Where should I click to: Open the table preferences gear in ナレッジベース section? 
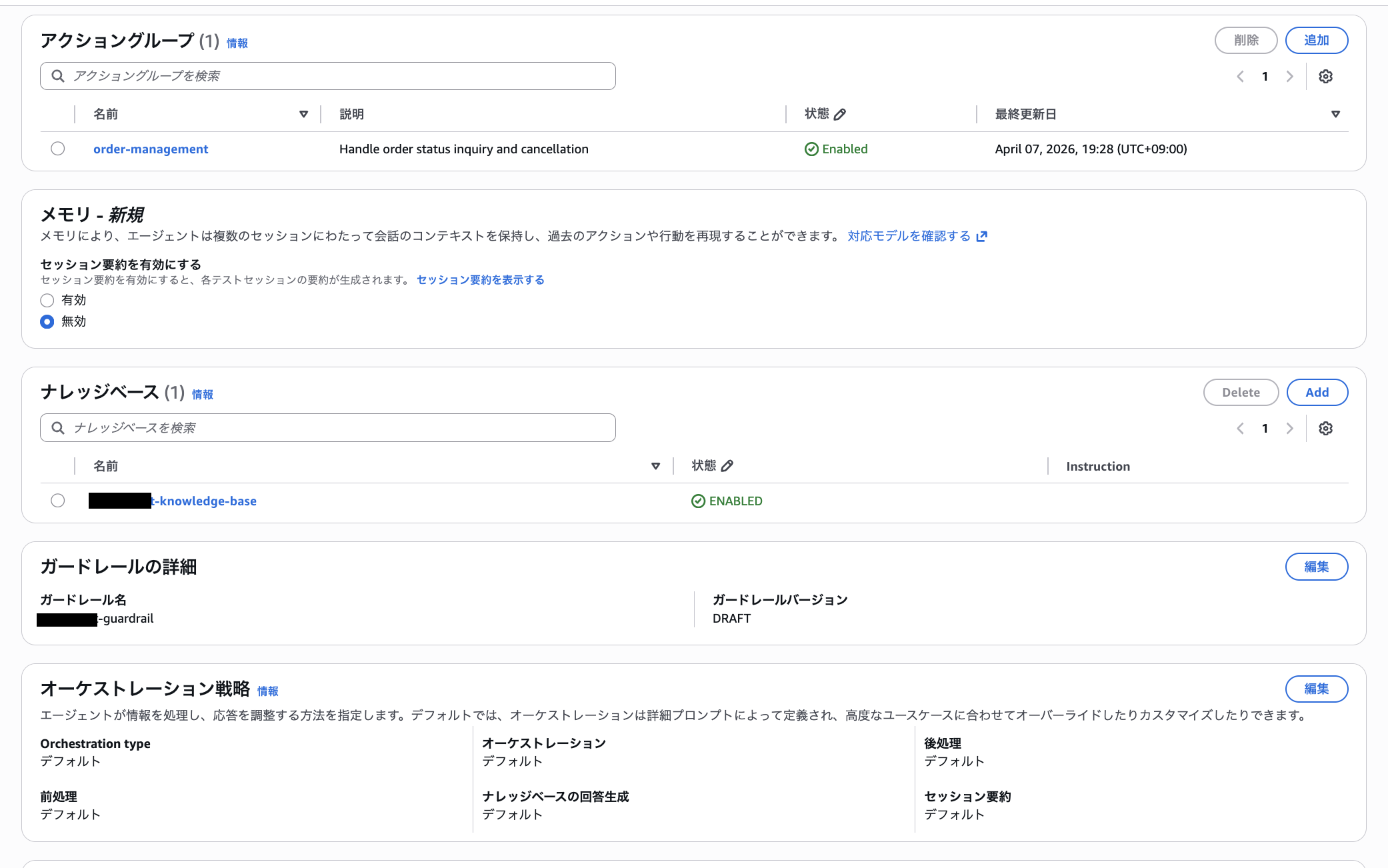[x=1326, y=428]
